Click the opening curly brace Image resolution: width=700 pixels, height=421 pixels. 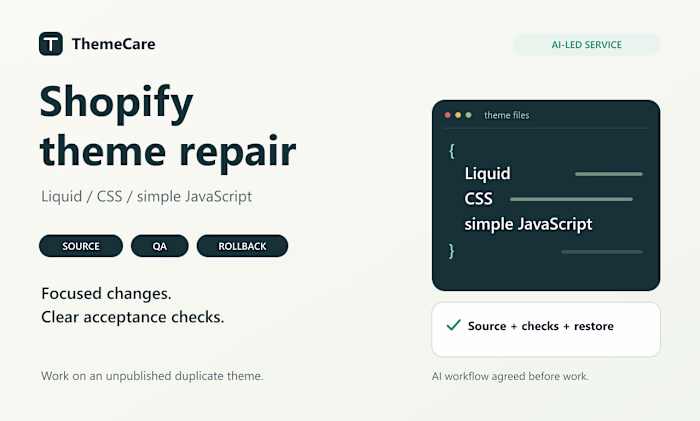point(451,151)
